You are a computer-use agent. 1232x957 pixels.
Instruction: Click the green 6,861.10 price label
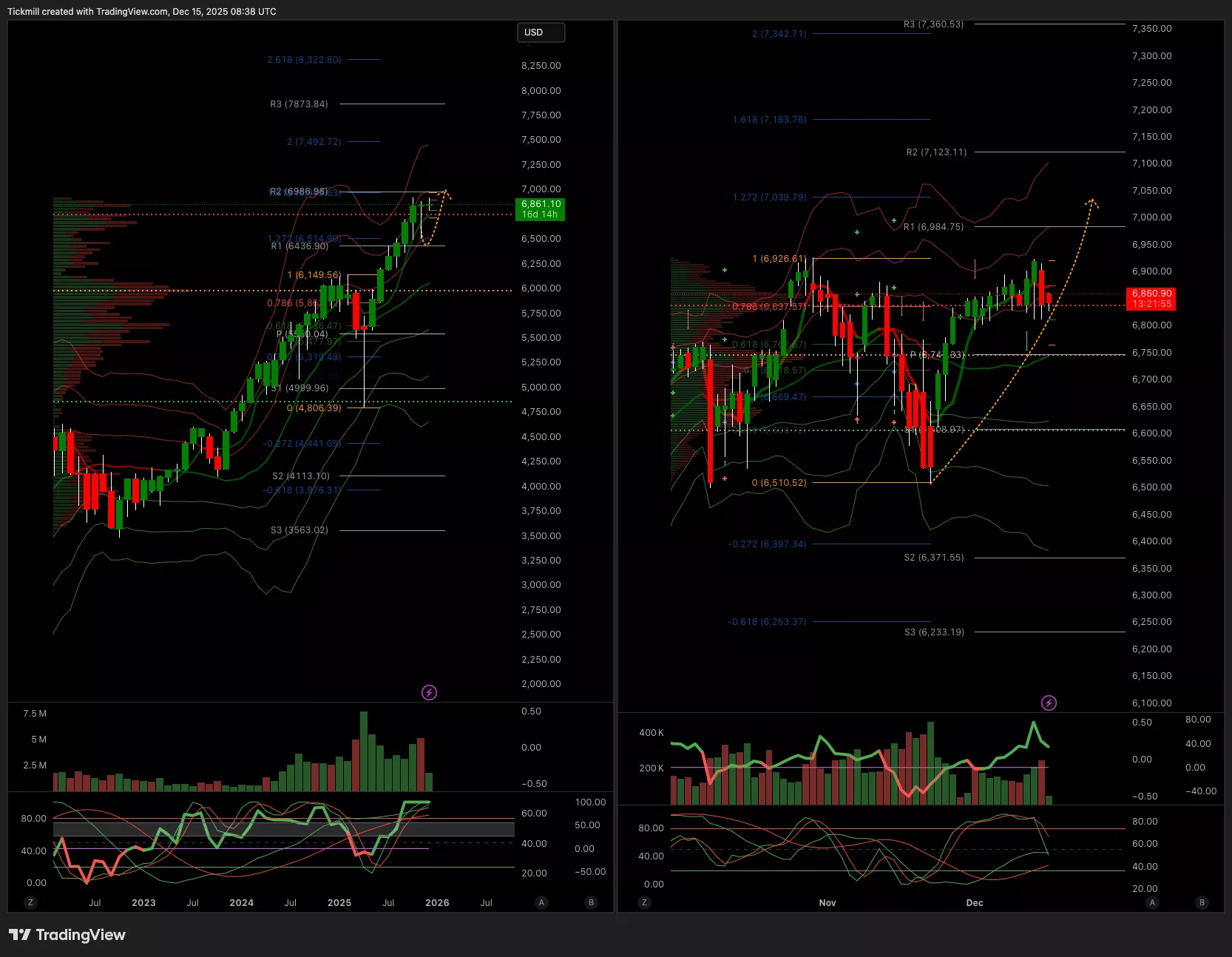540,209
